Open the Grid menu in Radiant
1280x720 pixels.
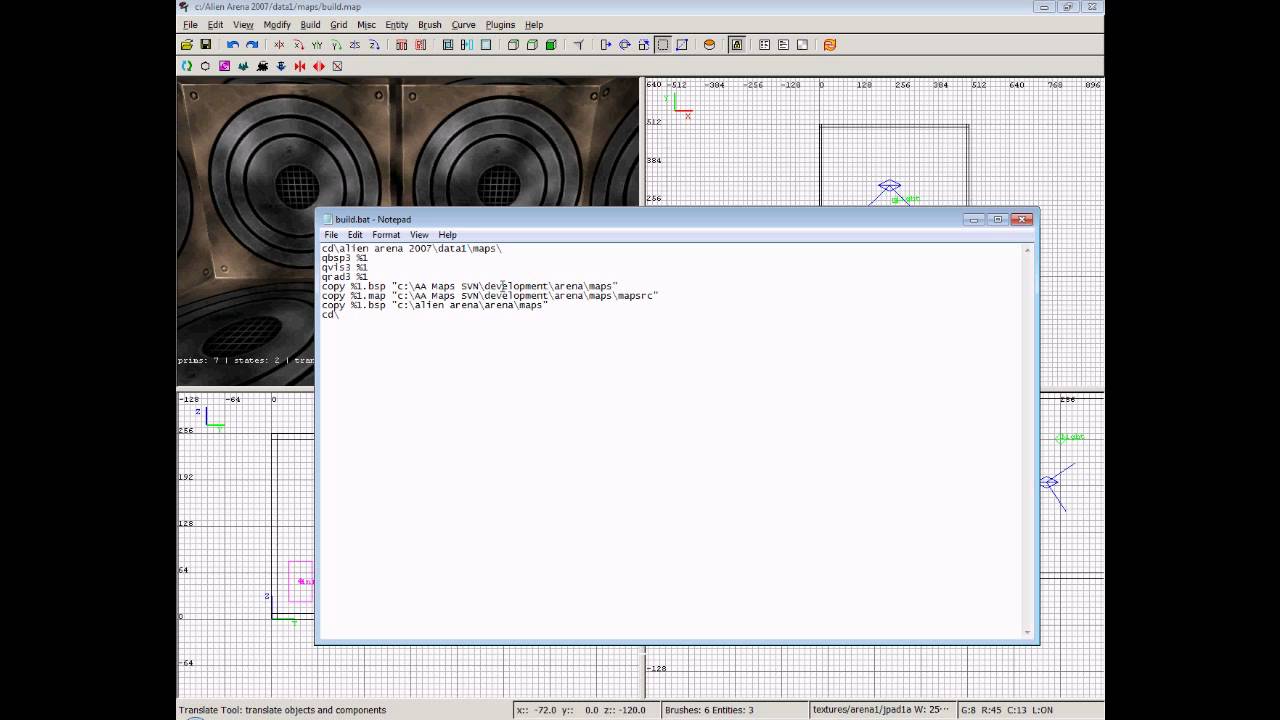coord(339,24)
